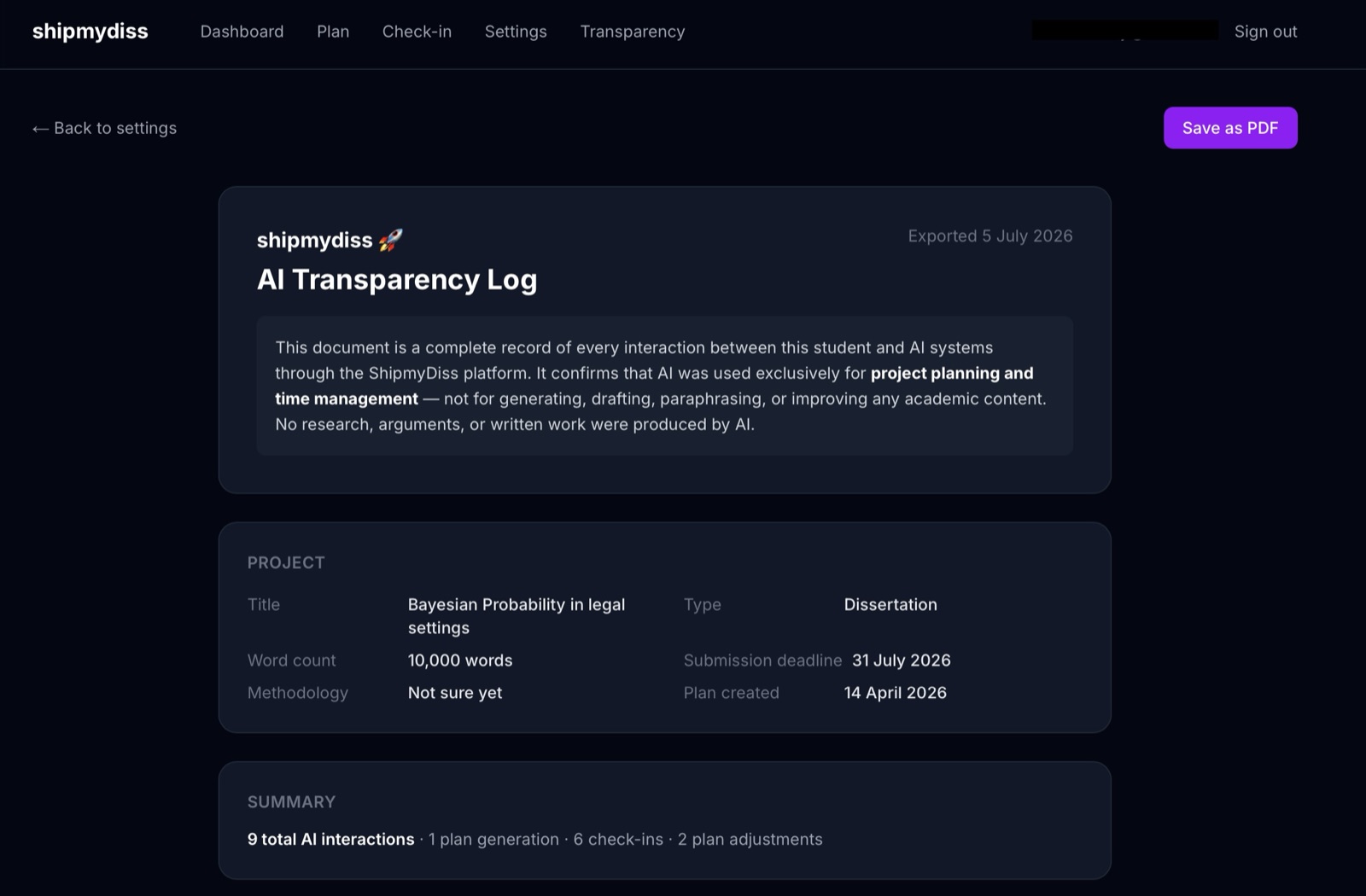Click the Plan created label
1366x896 pixels.
(x=732, y=693)
